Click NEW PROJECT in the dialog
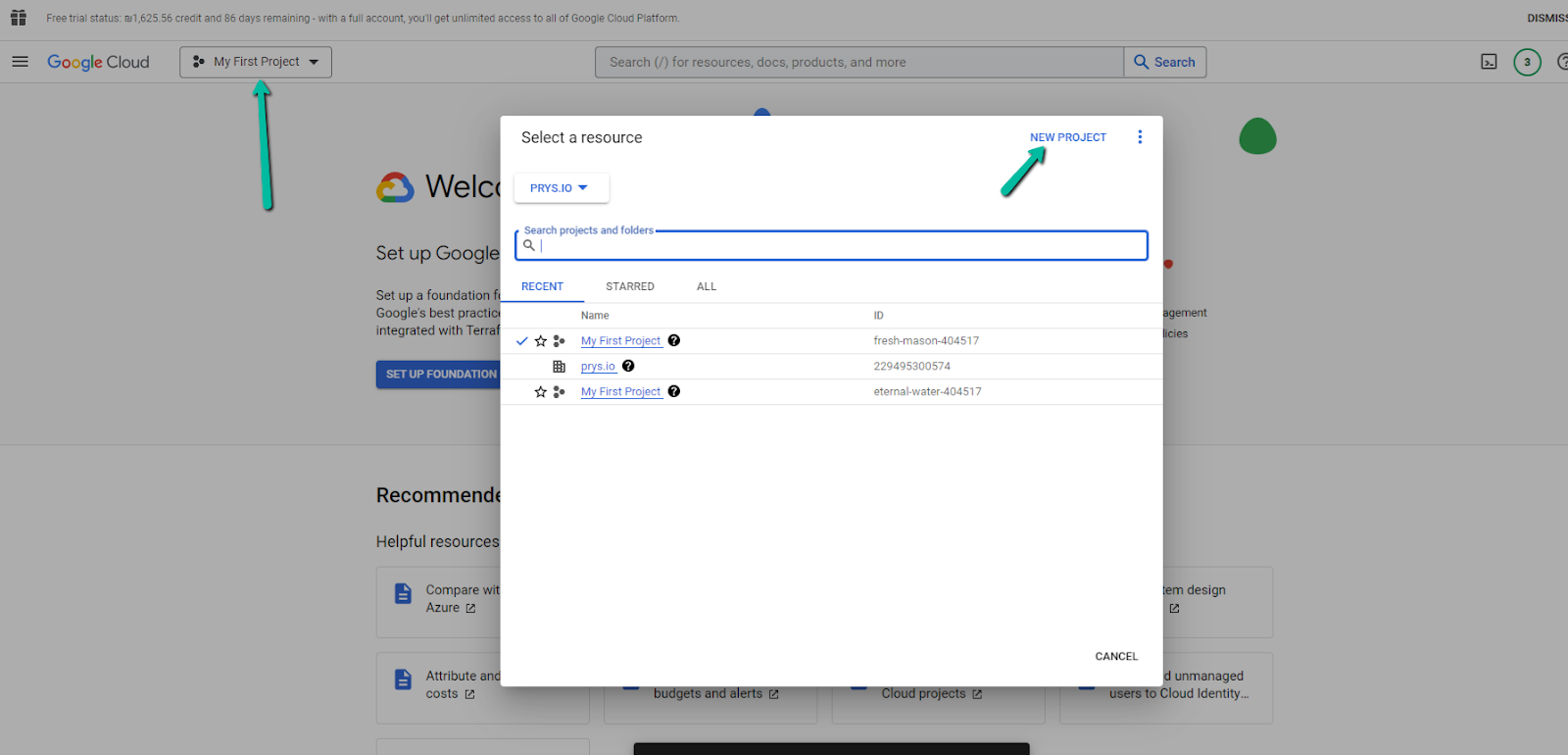The image size is (1568, 755). (1068, 137)
